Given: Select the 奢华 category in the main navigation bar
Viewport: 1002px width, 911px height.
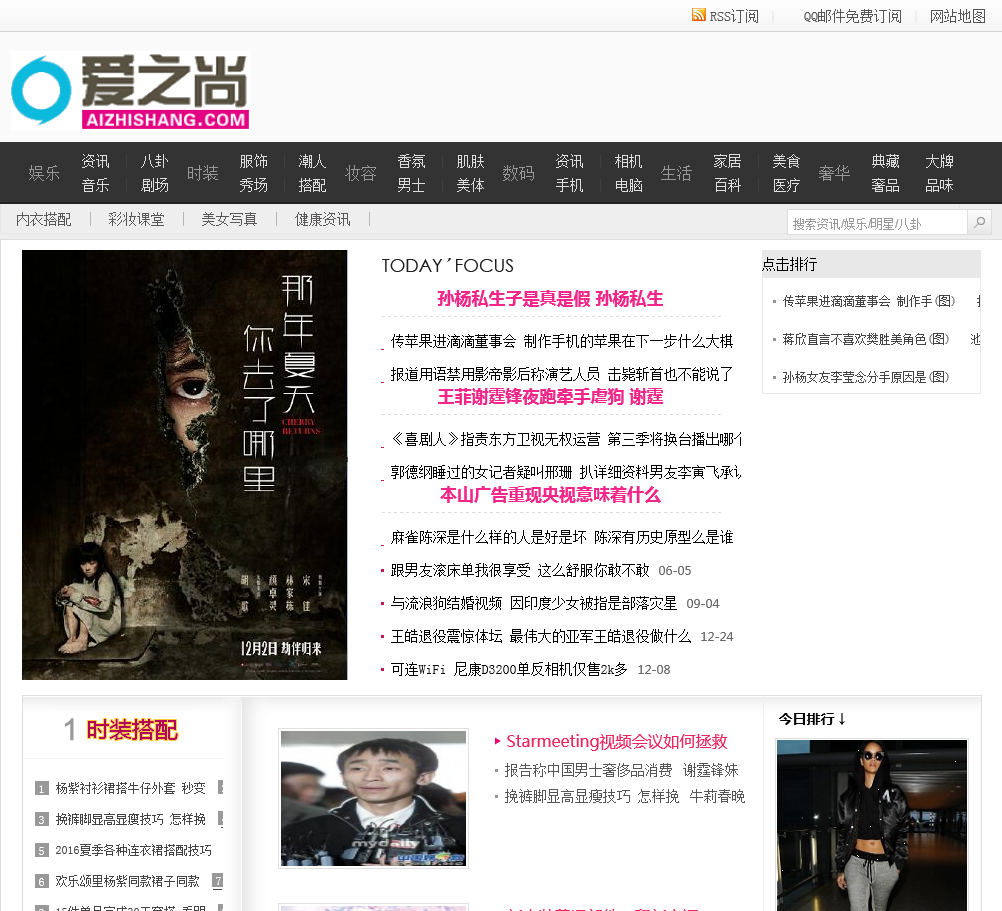Looking at the screenshot, I should tap(834, 173).
